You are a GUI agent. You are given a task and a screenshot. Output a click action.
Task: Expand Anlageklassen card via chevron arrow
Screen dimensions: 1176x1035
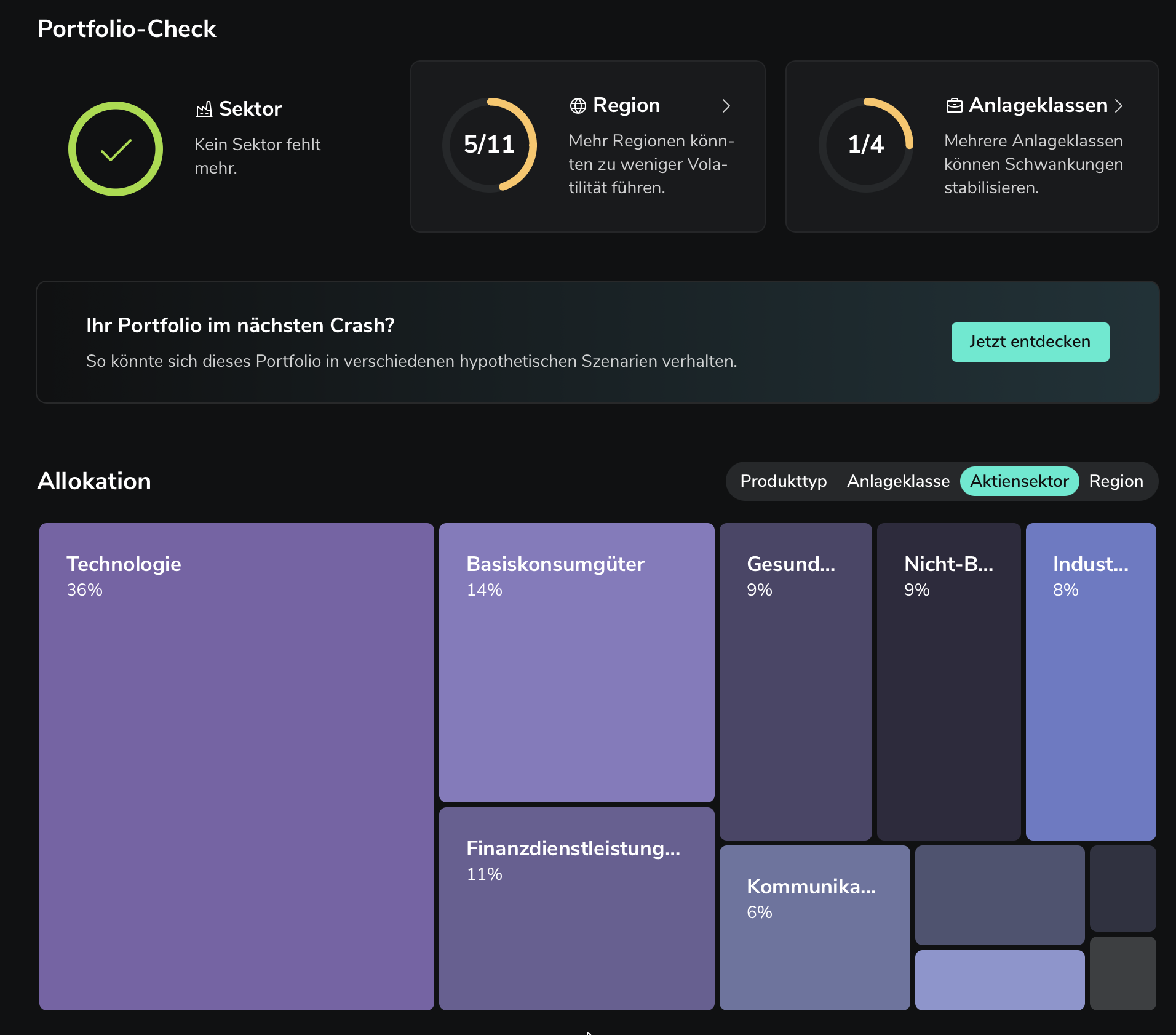click(x=1119, y=106)
